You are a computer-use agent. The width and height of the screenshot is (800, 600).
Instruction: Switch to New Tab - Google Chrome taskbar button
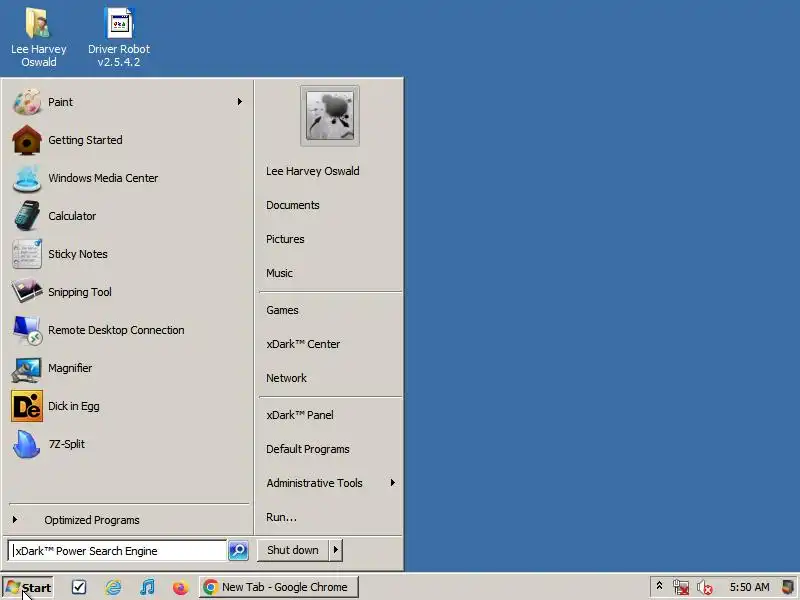279,587
